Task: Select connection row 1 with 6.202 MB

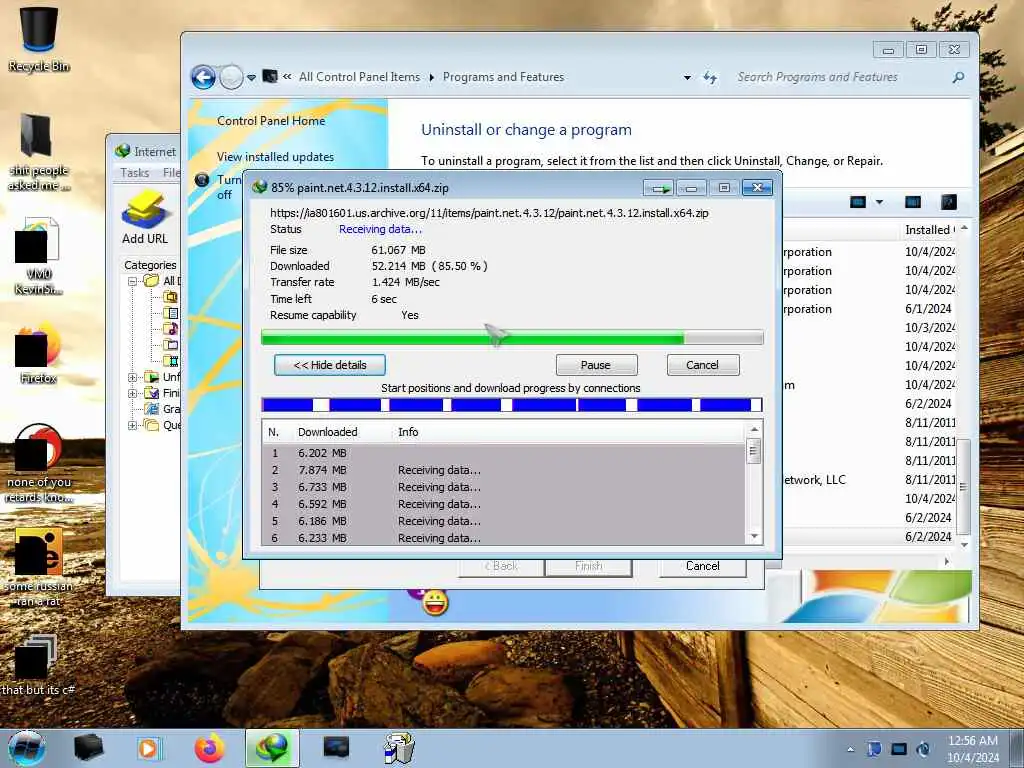Action: (x=503, y=453)
